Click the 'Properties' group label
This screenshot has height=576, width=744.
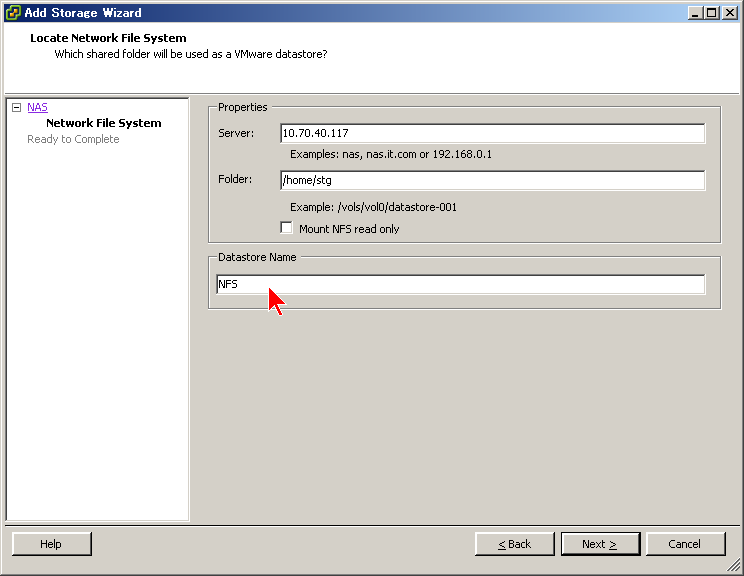click(242, 107)
